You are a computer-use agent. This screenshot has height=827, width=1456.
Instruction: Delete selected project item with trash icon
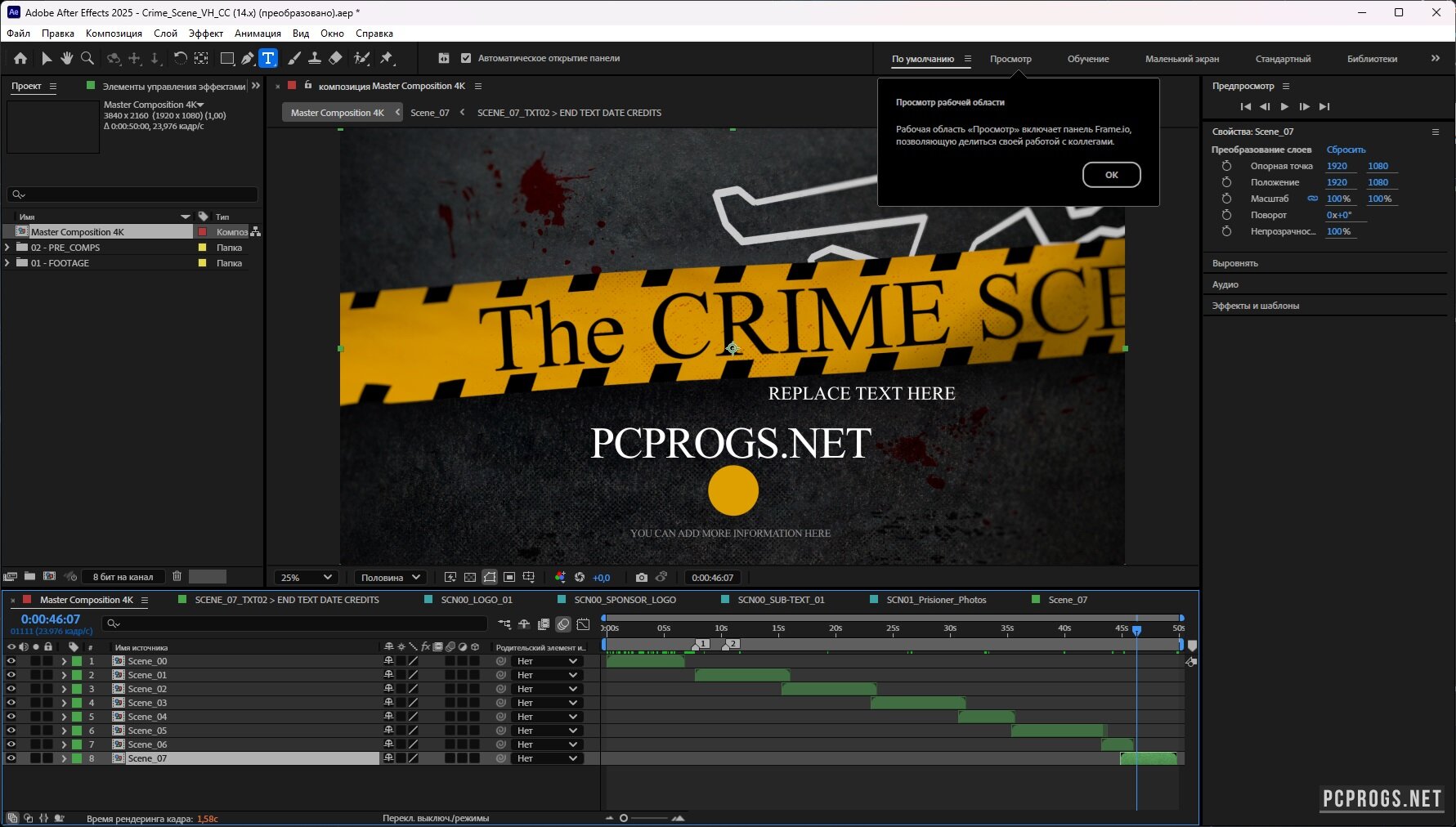tap(177, 576)
